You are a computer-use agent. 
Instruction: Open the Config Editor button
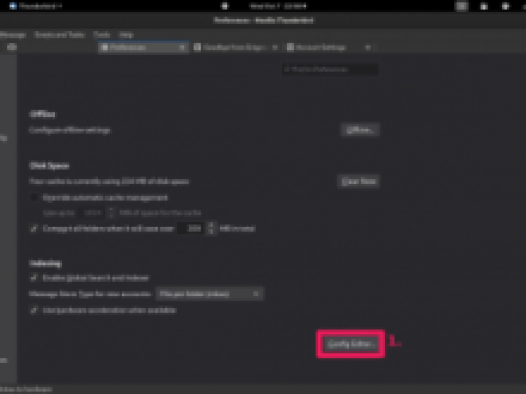coord(350,344)
